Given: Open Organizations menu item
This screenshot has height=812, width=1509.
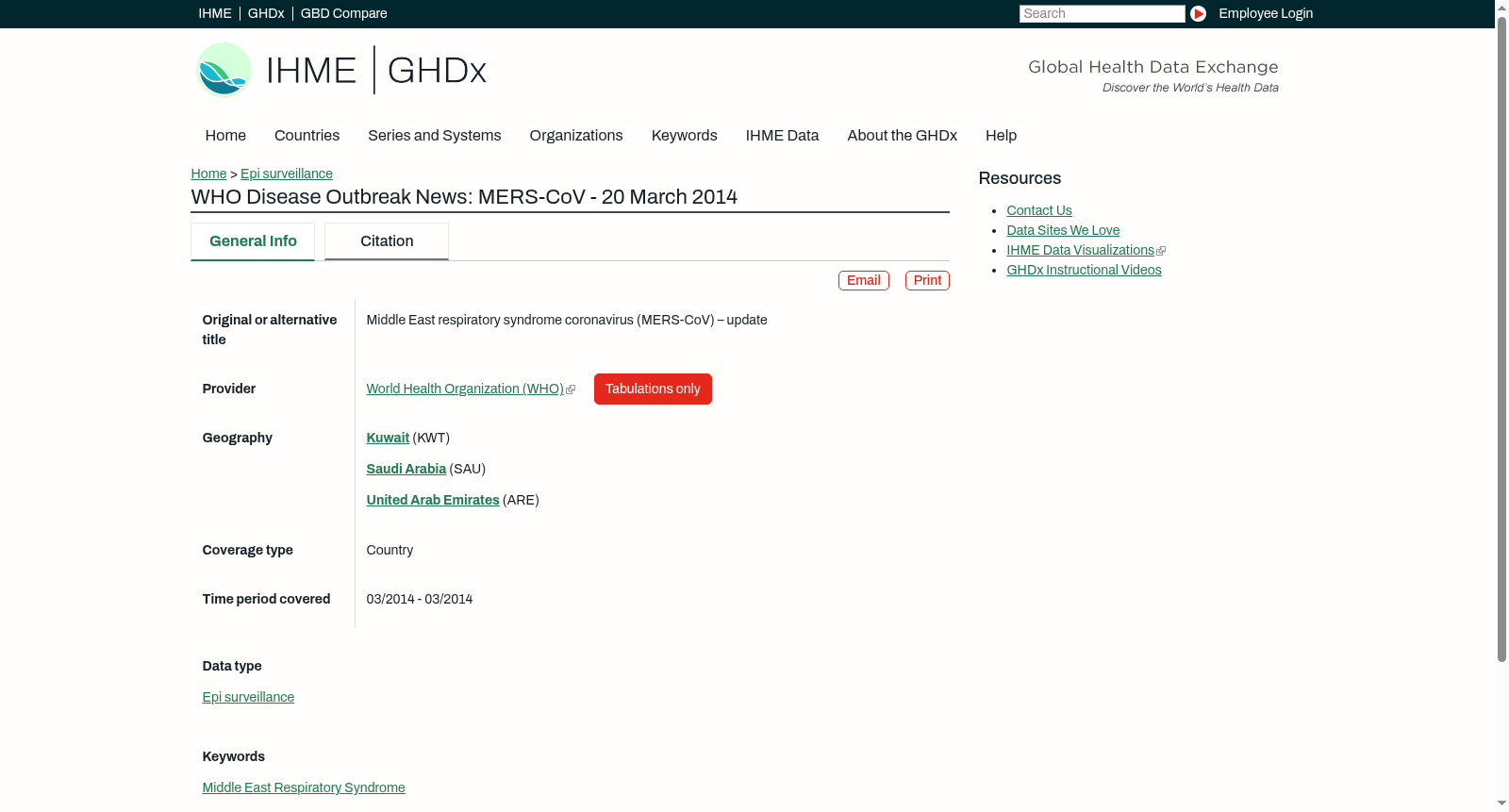Looking at the screenshot, I should (576, 135).
